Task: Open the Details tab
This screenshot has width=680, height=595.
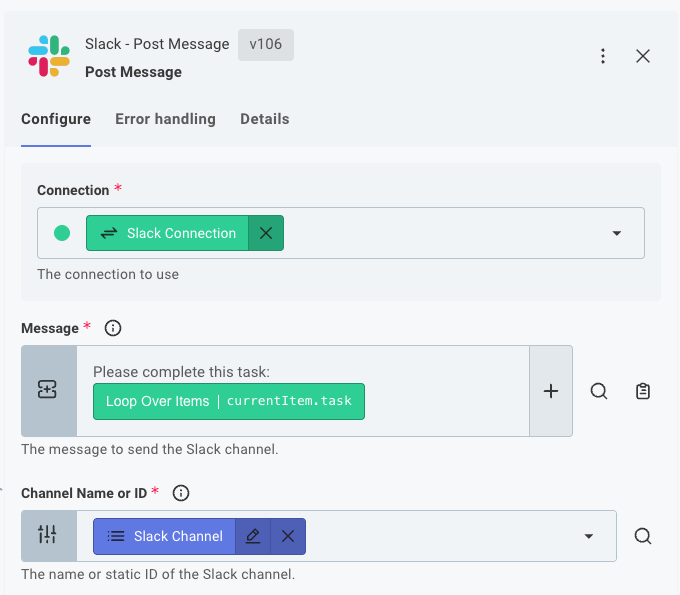Action: pyautogui.click(x=265, y=119)
